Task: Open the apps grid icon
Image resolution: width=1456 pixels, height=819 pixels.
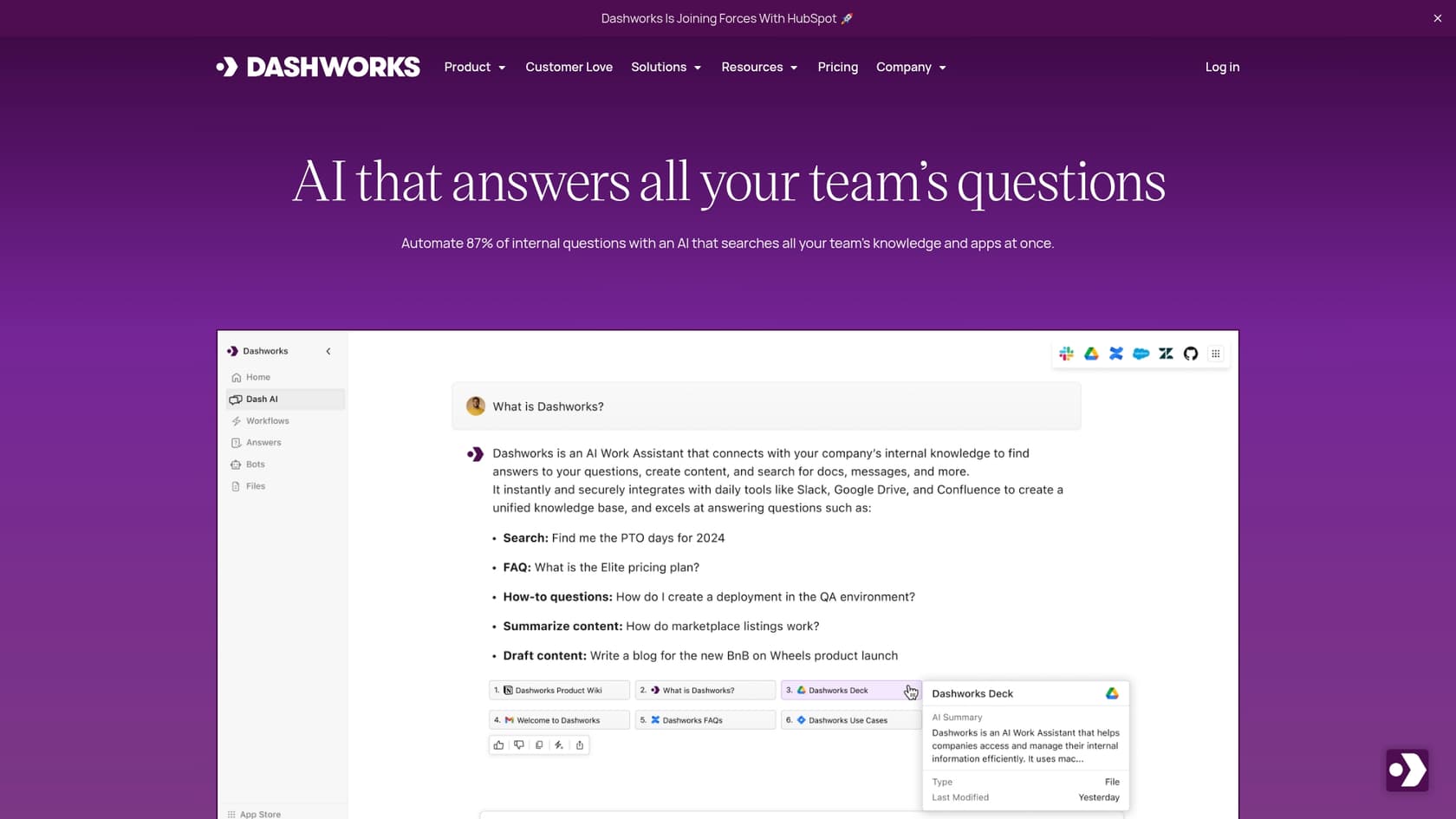Action: click(1216, 354)
